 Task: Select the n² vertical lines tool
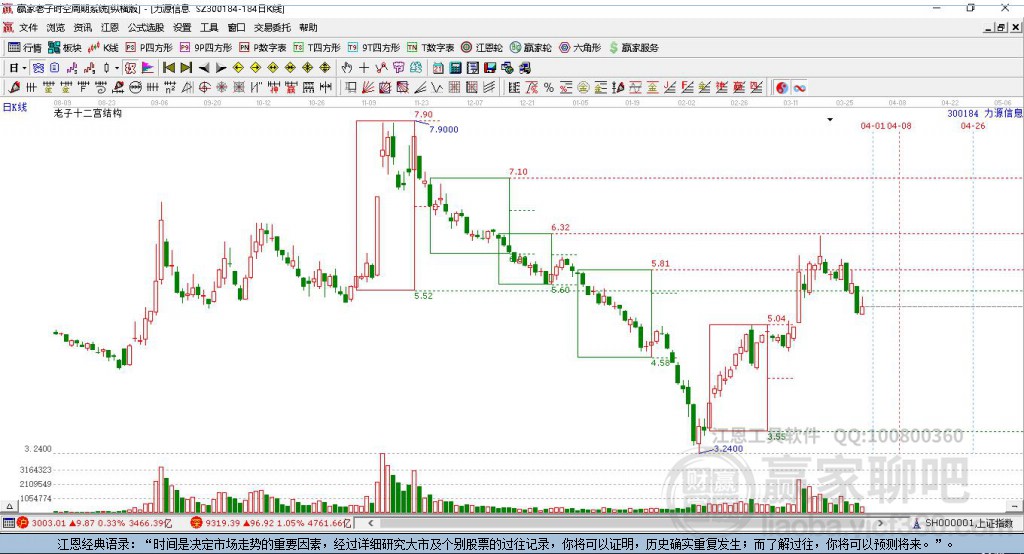[x=170, y=88]
